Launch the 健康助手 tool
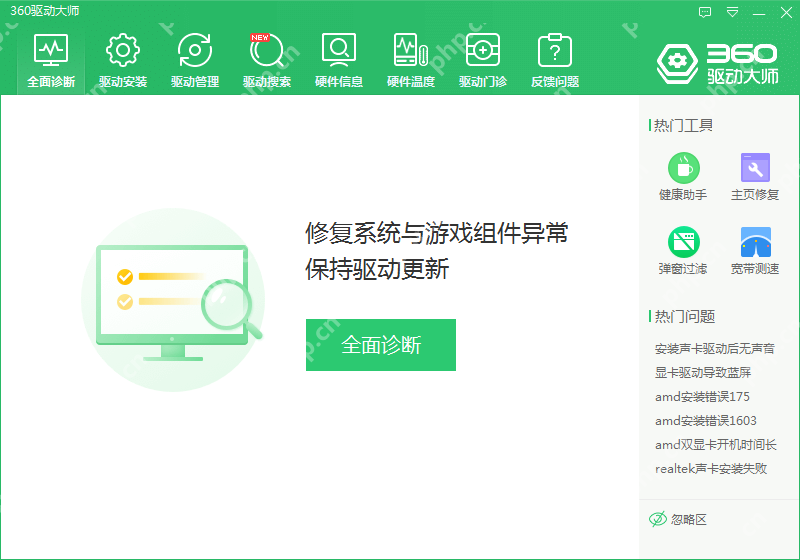This screenshot has height=560, width=800. coord(683,176)
